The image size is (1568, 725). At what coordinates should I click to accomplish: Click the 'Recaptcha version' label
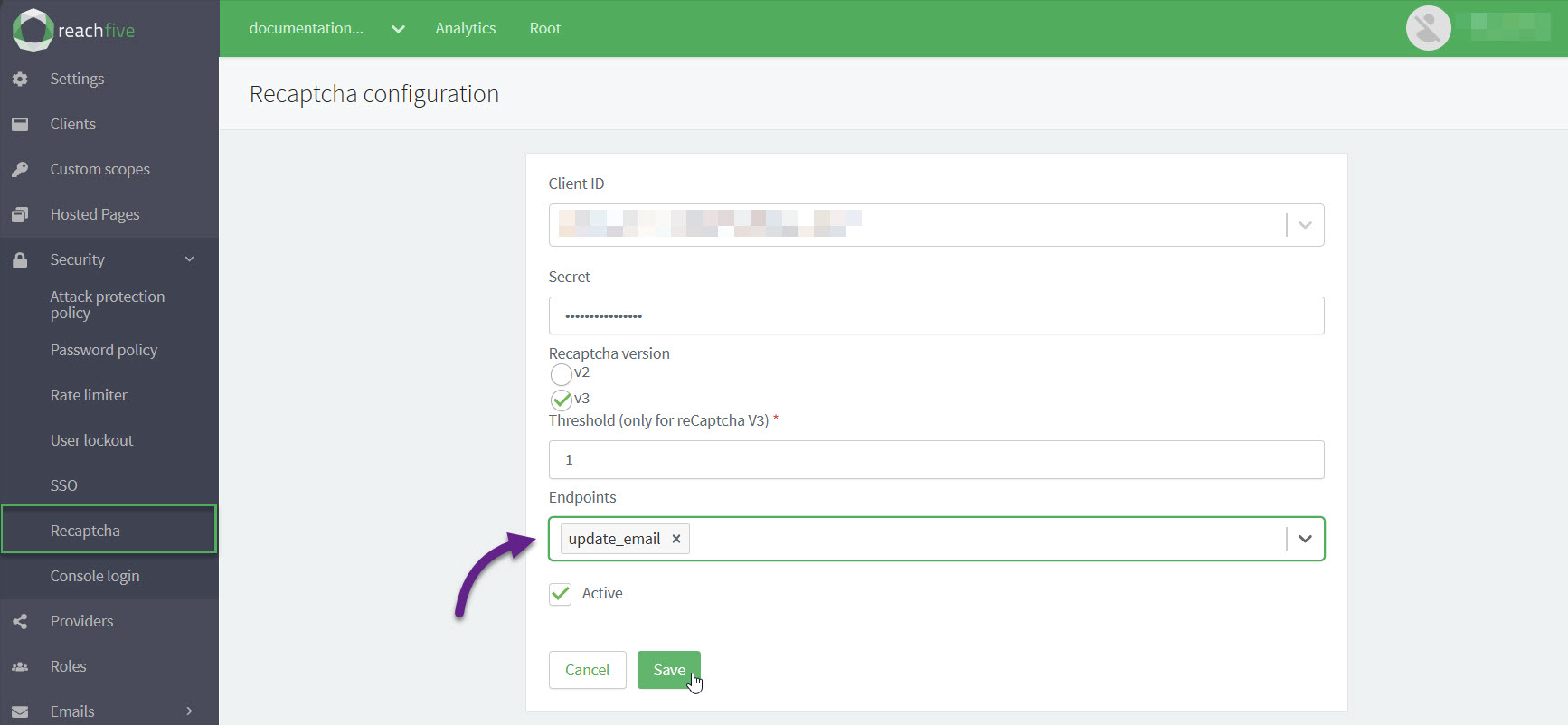pos(609,353)
